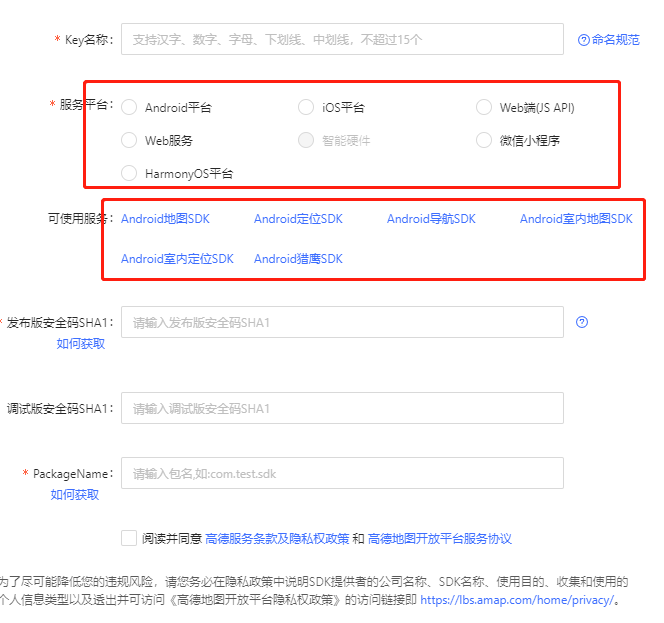Click the PackageName label text
The image size is (664, 623).
pos(73,473)
